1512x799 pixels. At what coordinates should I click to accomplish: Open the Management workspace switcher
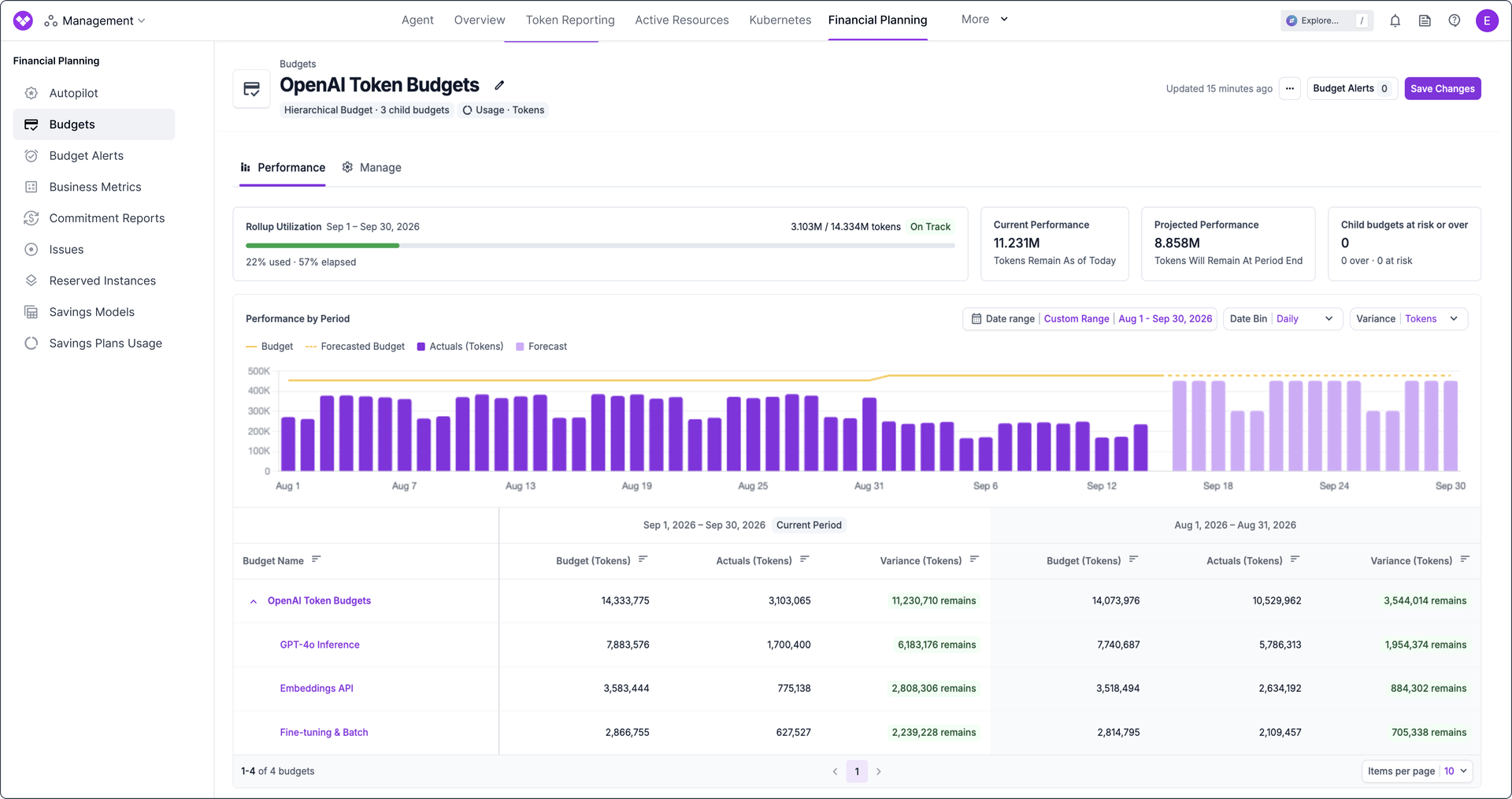tap(94, 20)
